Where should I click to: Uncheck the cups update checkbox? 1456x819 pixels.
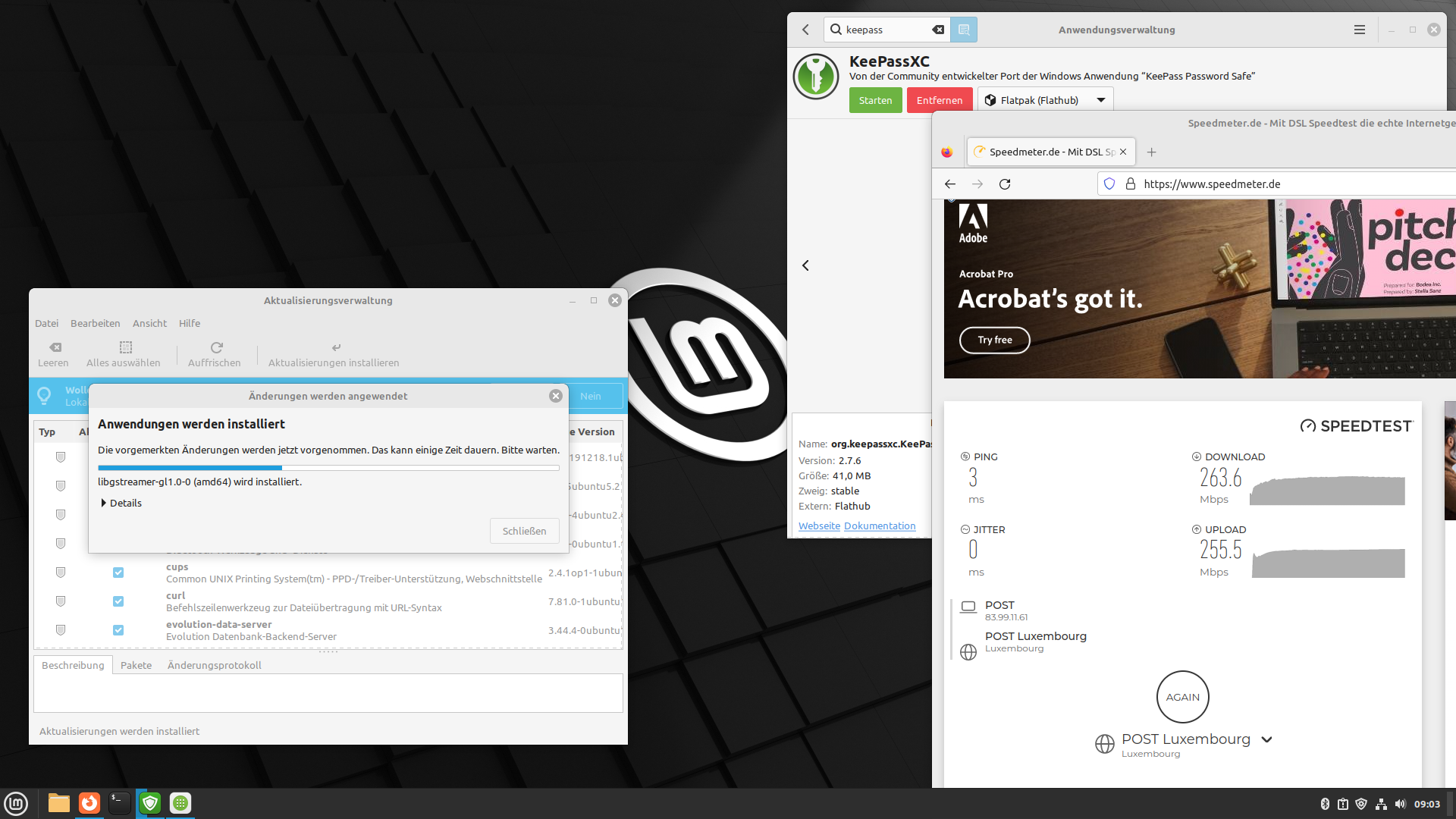(x=118, y=573)
